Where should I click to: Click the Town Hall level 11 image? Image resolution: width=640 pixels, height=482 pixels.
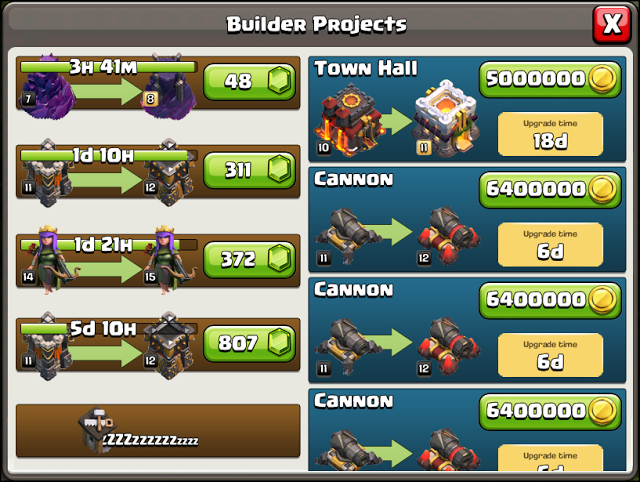pos(446,118)
